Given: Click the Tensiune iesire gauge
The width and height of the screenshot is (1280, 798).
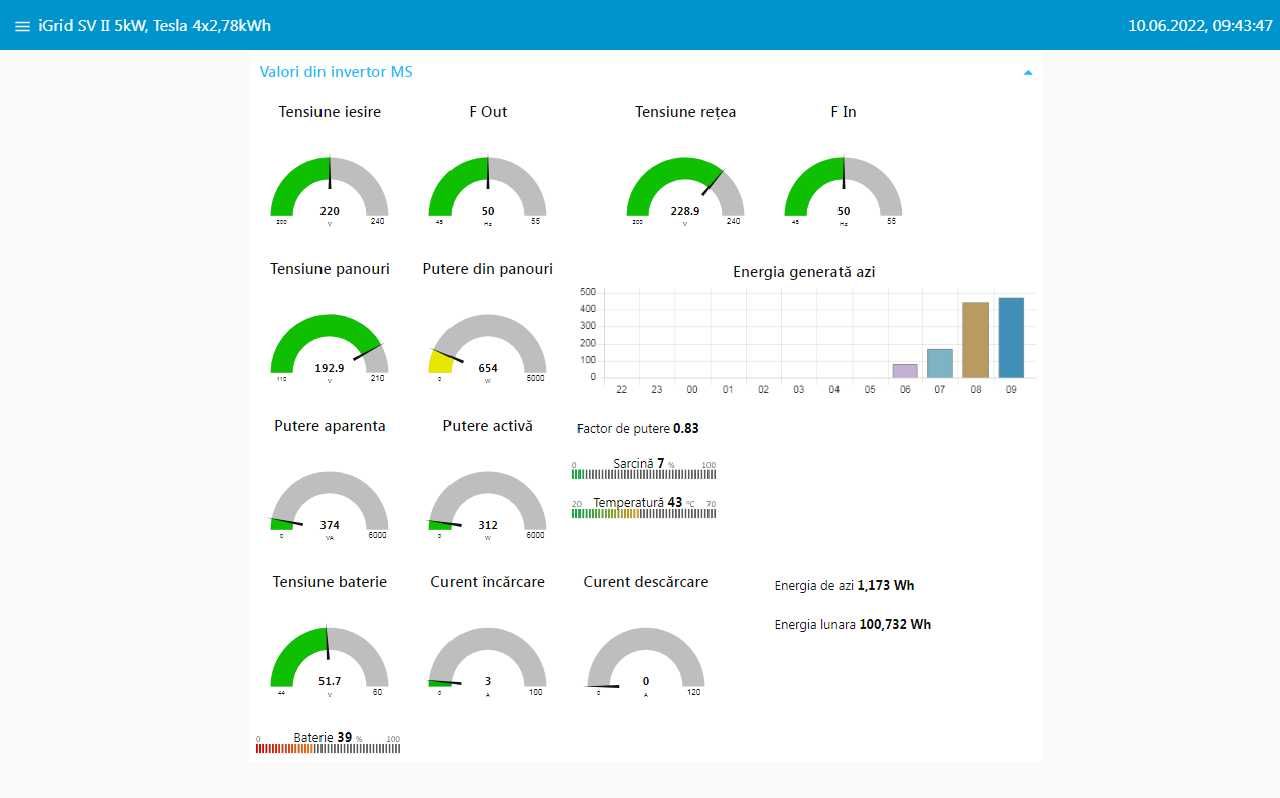Looking at the screenshot, I should tap(330, 191).
